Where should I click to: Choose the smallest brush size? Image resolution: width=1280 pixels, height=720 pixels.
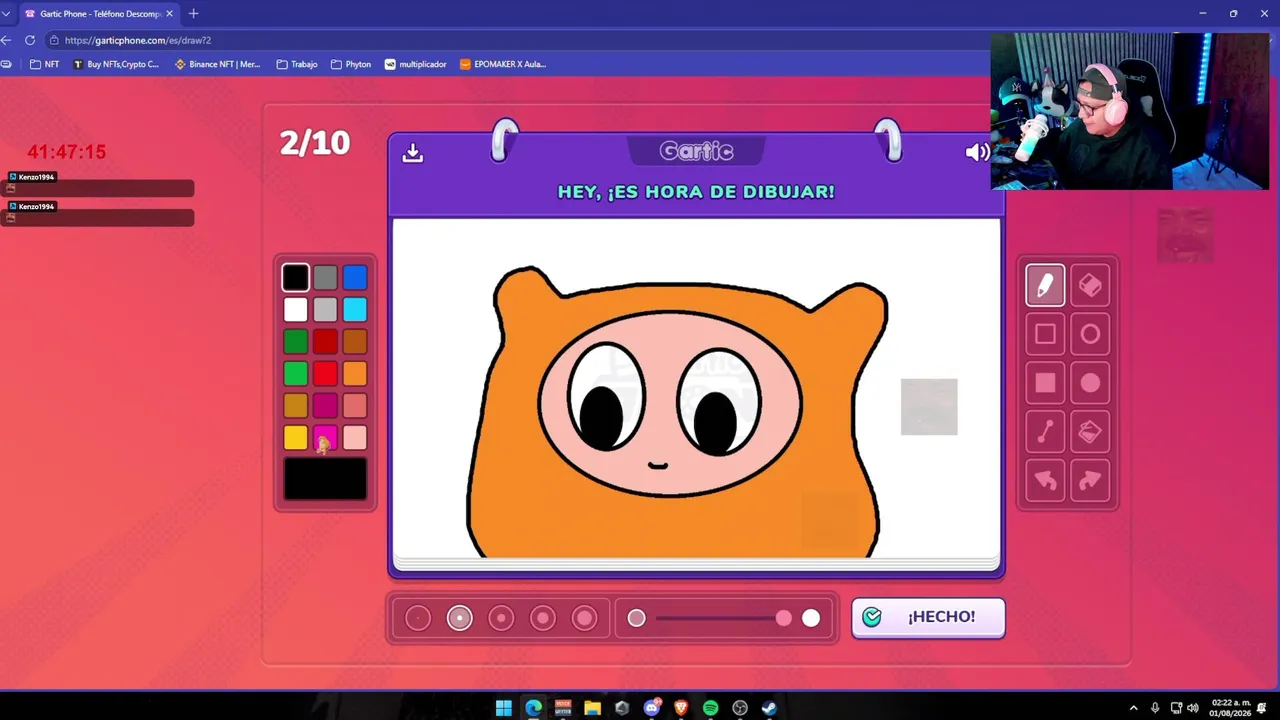[x=418, y=618]
